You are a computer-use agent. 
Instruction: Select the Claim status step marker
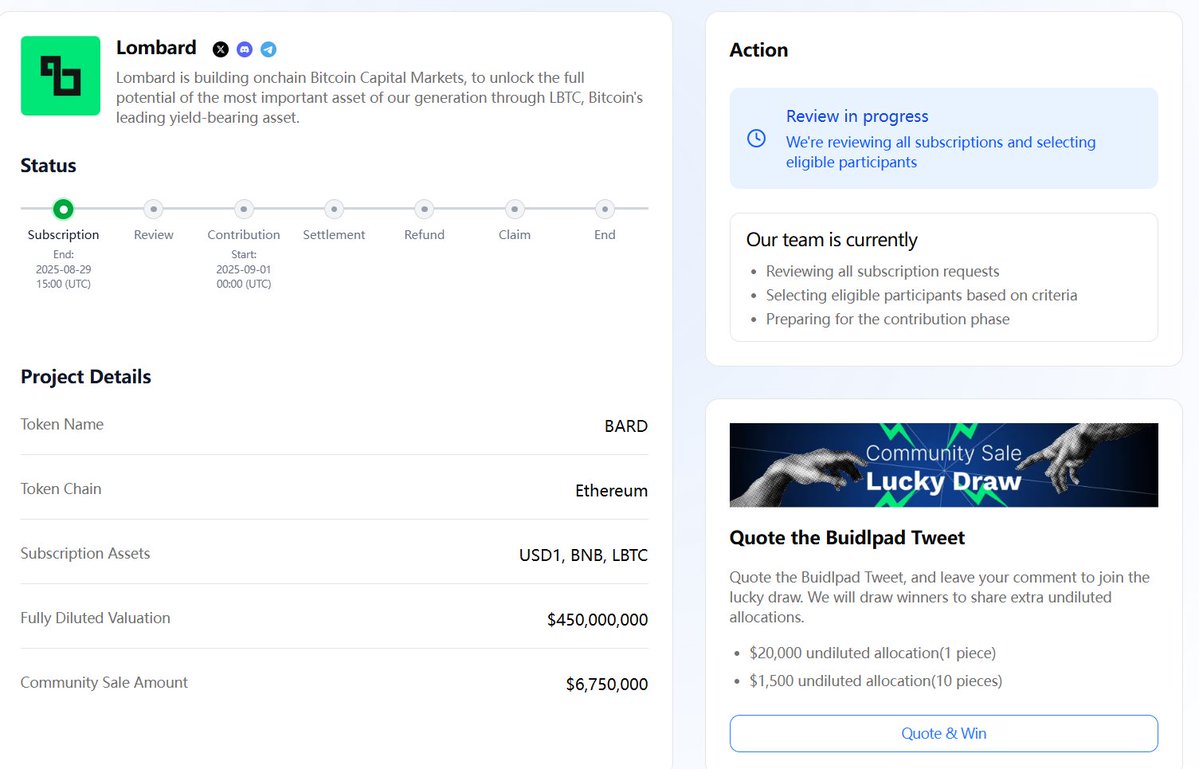tap(515, 209)
